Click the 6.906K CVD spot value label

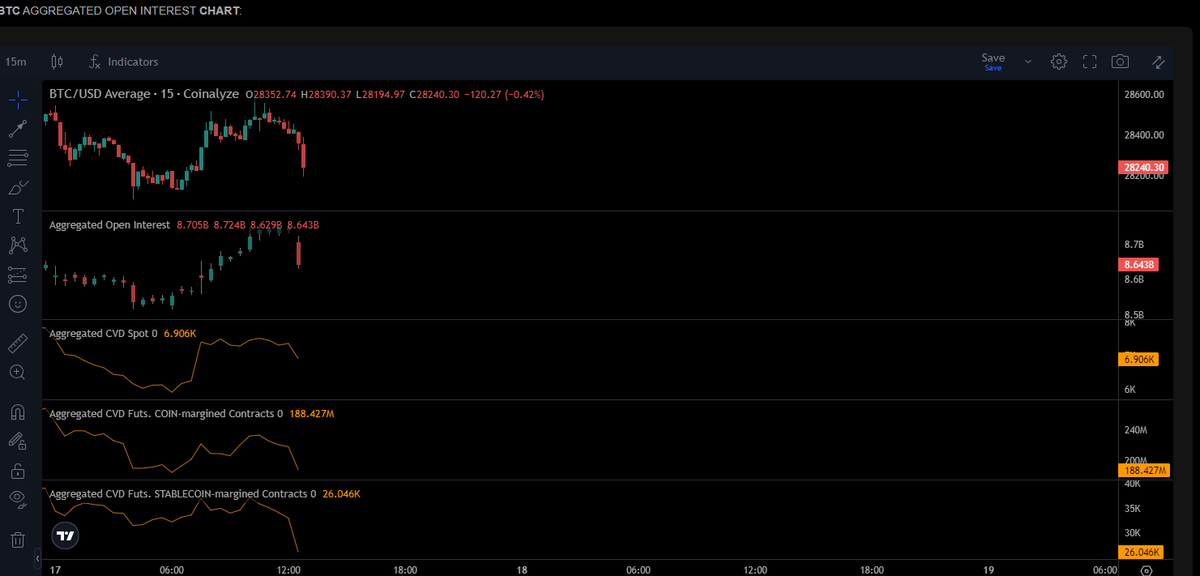pos(1140,359)
